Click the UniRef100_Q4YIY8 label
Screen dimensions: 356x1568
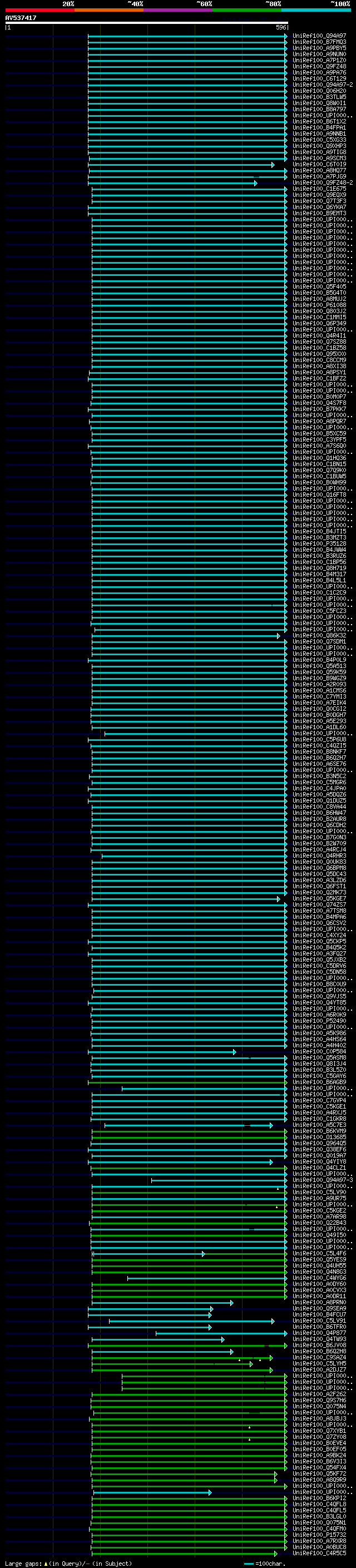tap(319, 1161)
